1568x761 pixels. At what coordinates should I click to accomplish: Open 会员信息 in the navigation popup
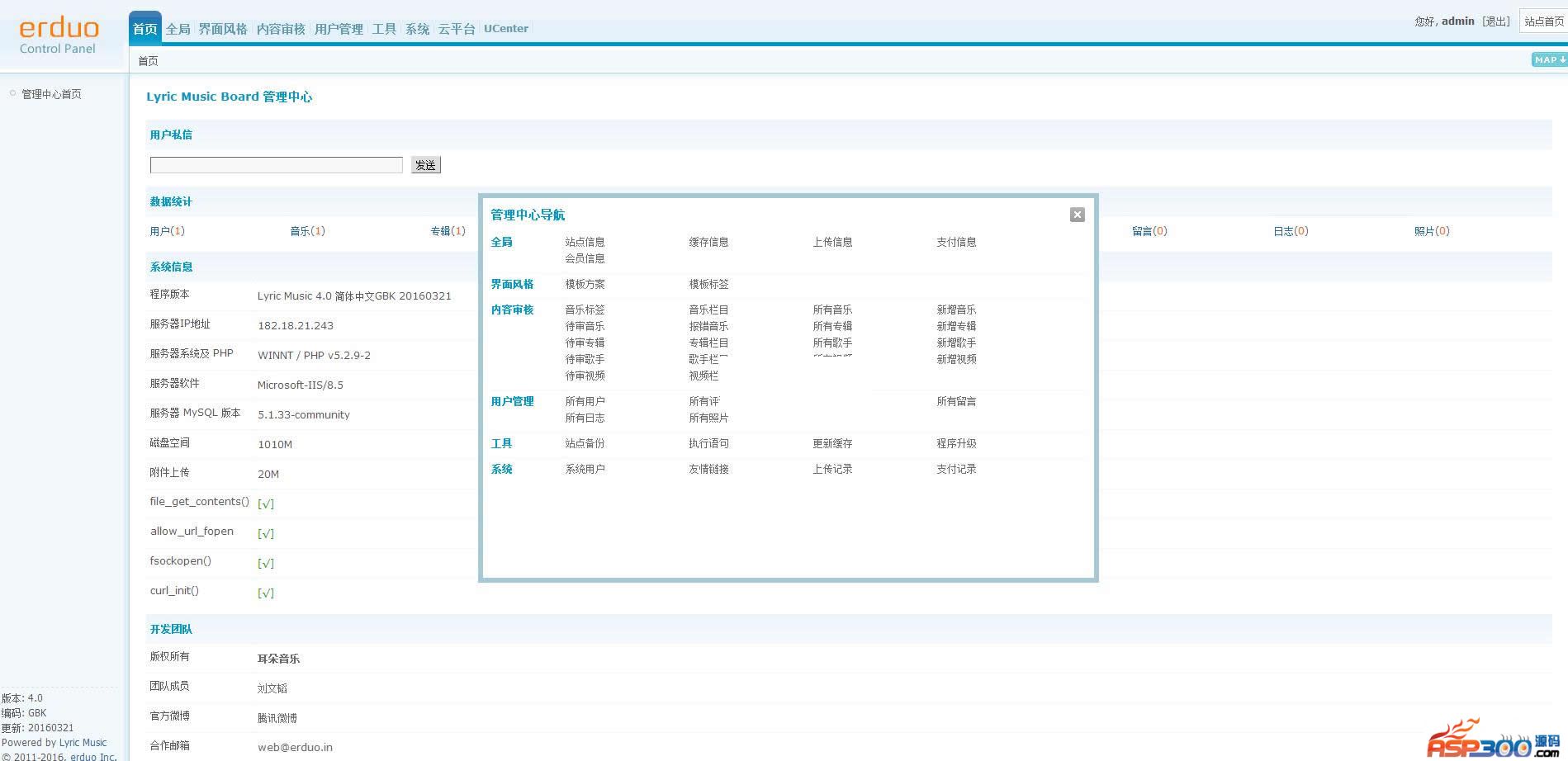point(585,258)
